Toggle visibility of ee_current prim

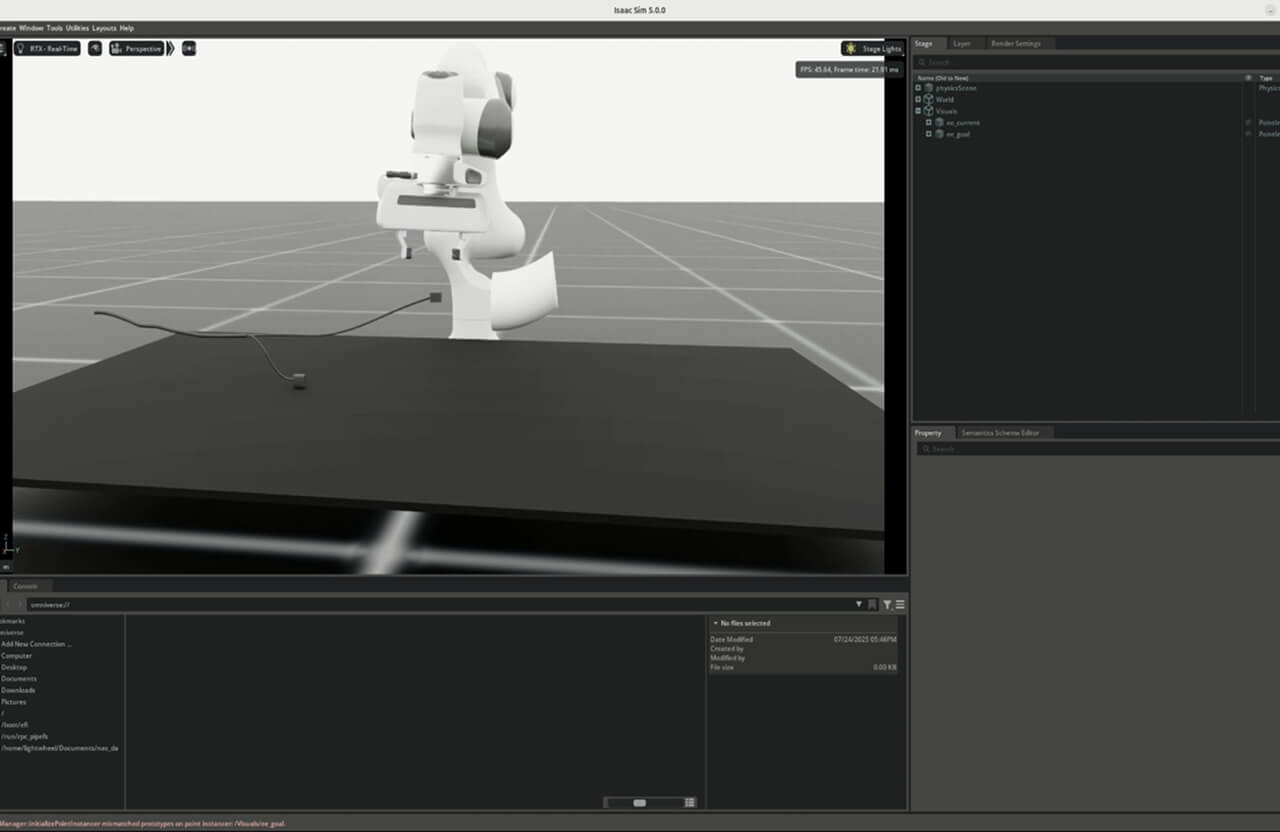[x=1247, y=122]
